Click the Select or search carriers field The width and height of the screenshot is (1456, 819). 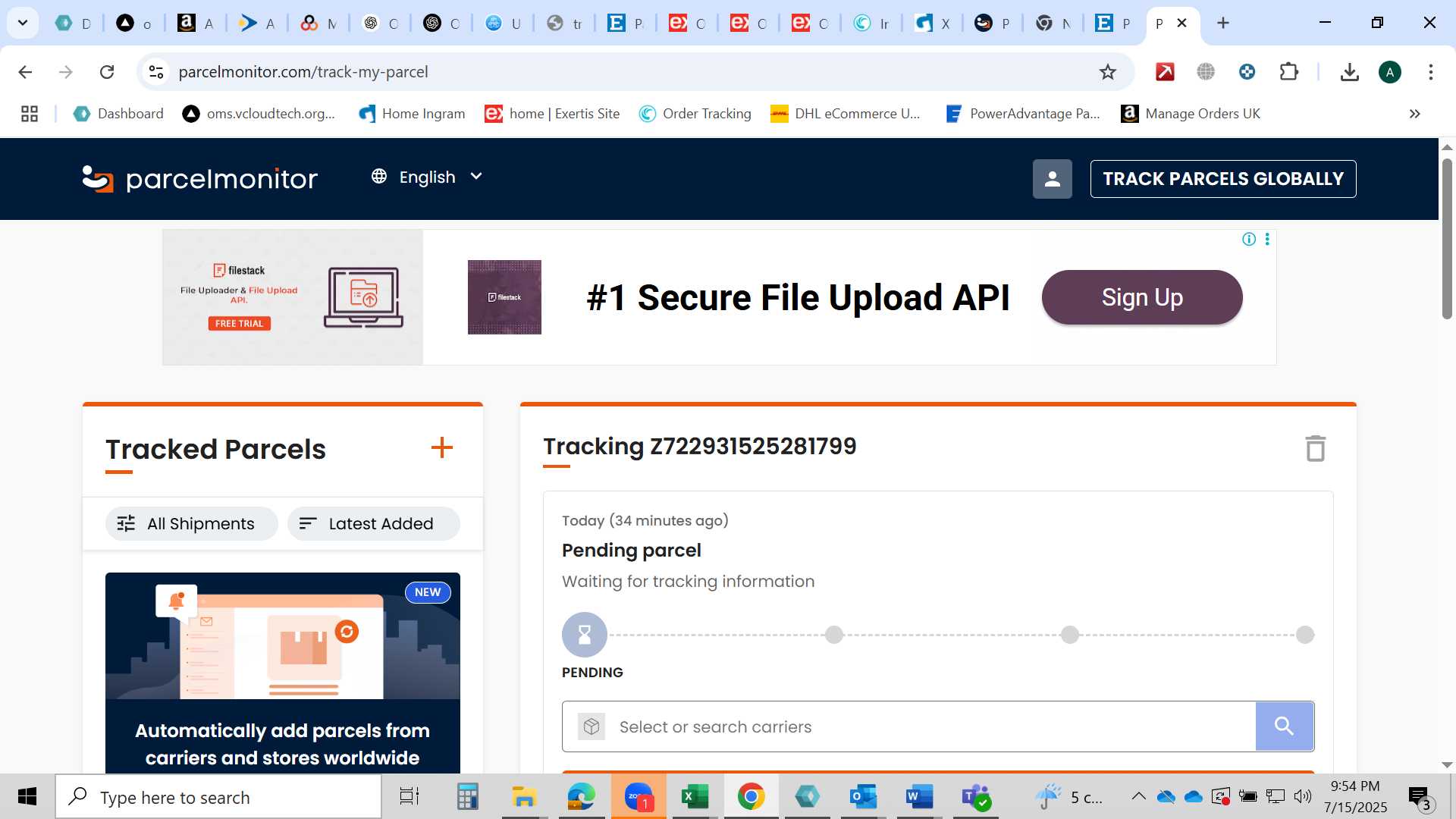[908, 726]
